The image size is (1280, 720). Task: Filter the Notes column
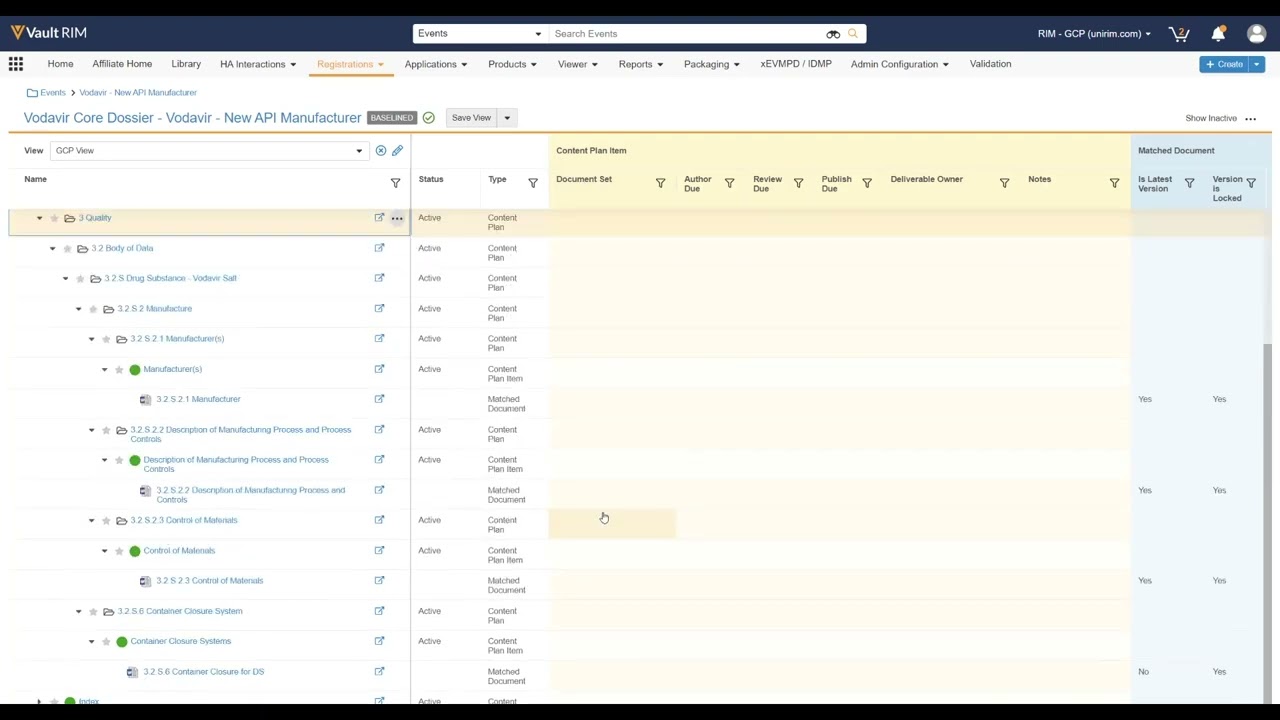[x=1114, y=183]
